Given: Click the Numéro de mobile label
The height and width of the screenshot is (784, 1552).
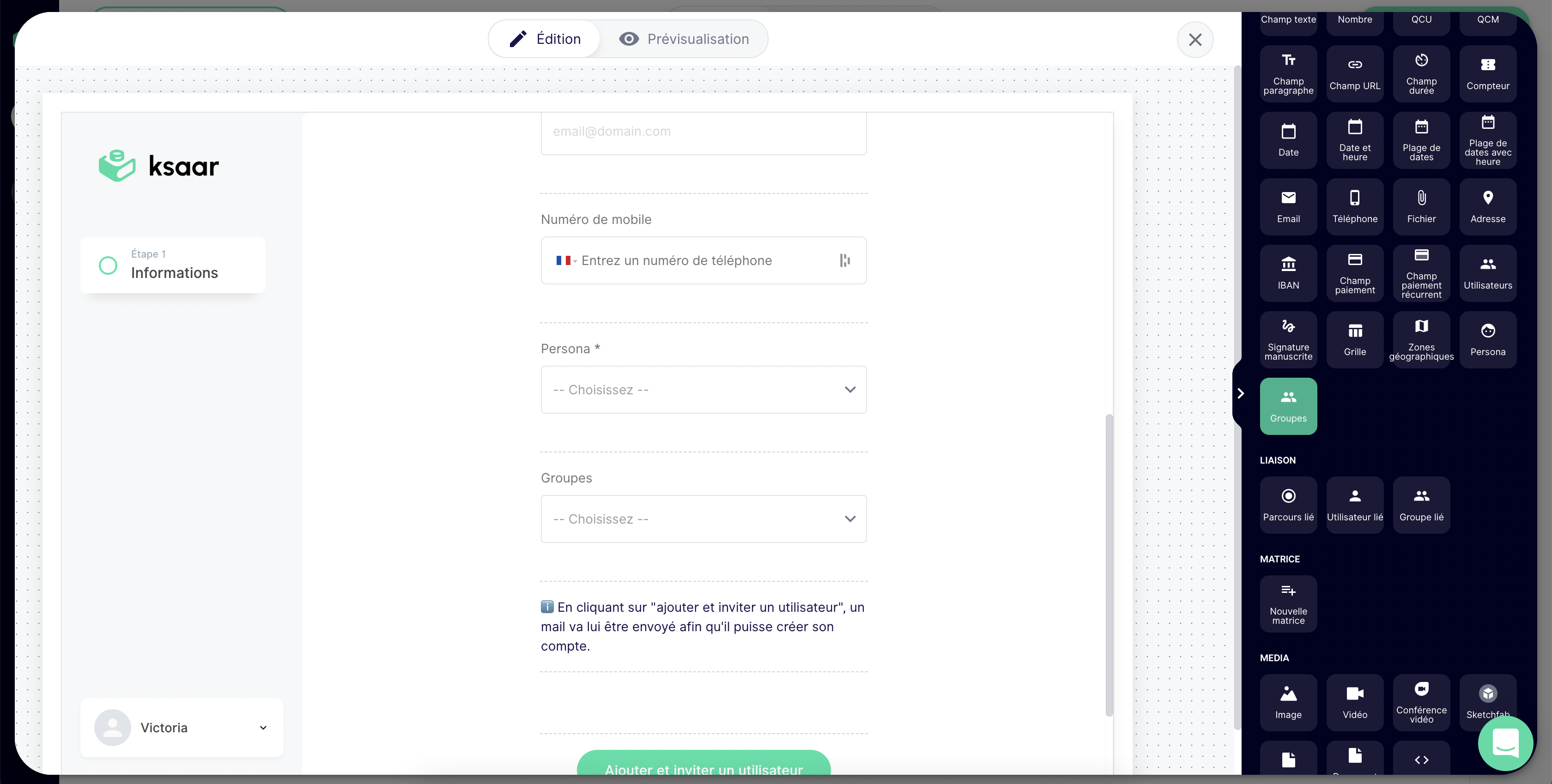Looking at the screenshot, I should click(596, 220).
